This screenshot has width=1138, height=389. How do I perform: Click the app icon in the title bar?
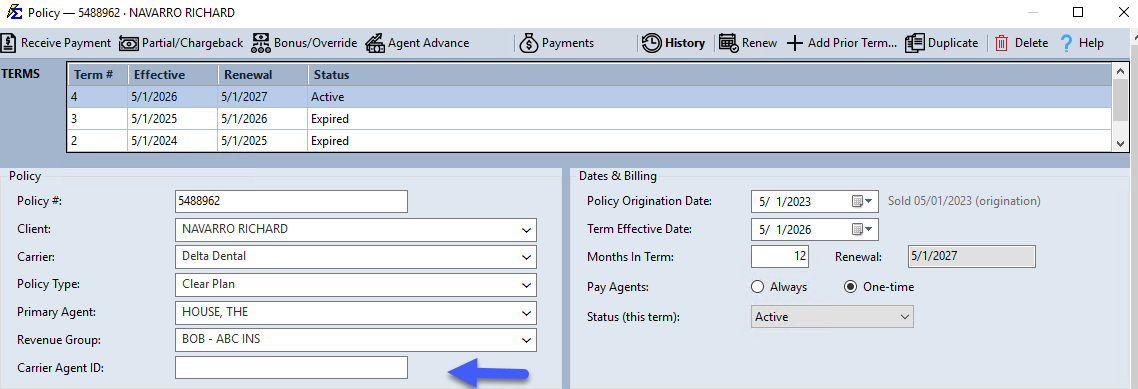click(x=14, y=12)
